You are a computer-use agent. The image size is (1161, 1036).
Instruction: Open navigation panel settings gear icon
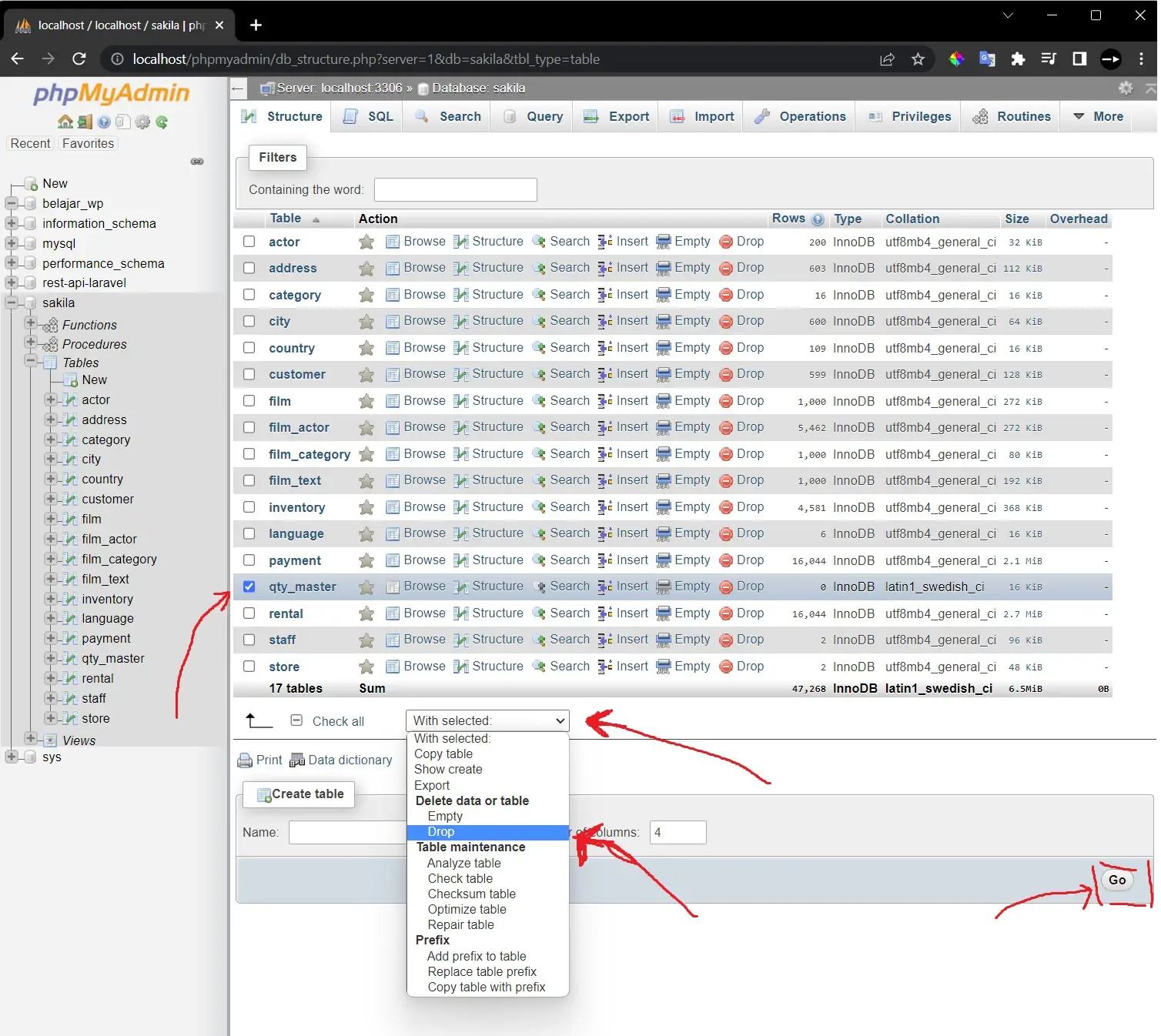pos(142,122)
